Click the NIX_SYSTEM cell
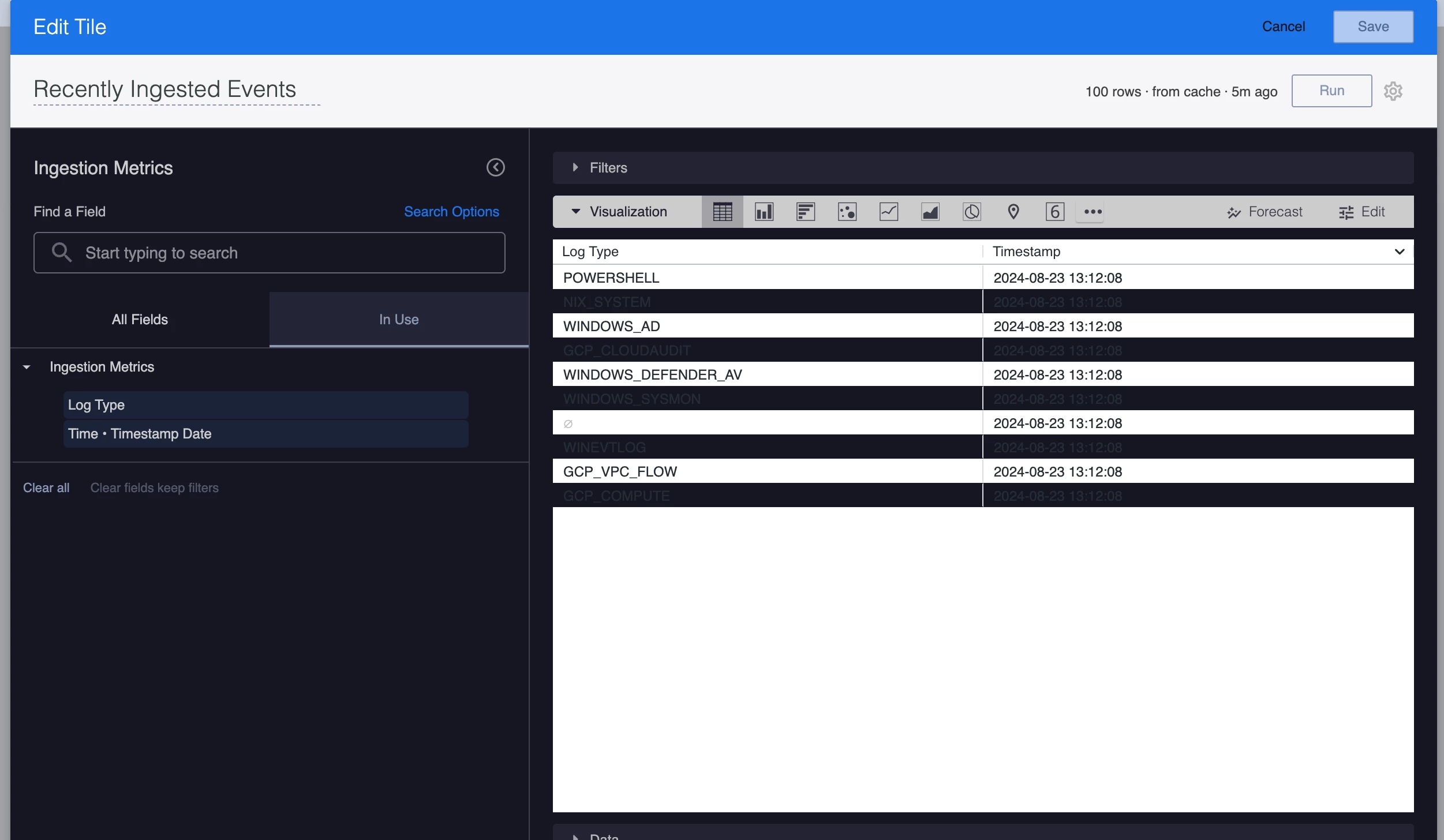1444x840 pixels. (767, 302)
